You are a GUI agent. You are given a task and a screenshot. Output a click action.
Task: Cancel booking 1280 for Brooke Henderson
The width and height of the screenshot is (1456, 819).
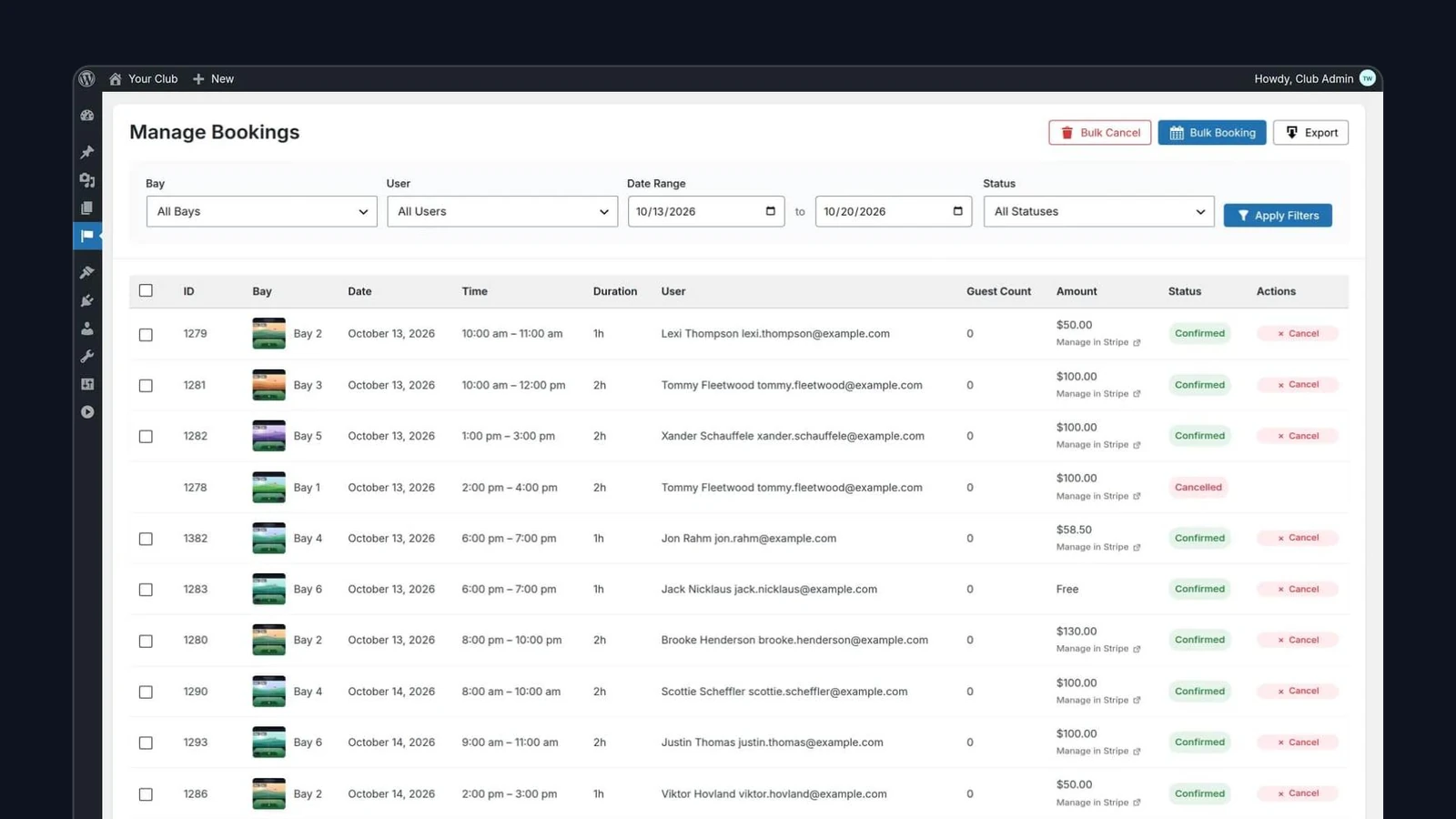click(1298, 640)
